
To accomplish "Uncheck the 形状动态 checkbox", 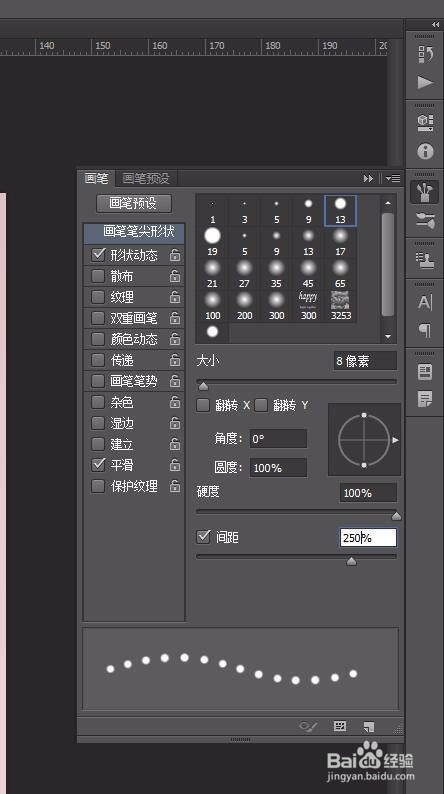I will coord(98,255).
